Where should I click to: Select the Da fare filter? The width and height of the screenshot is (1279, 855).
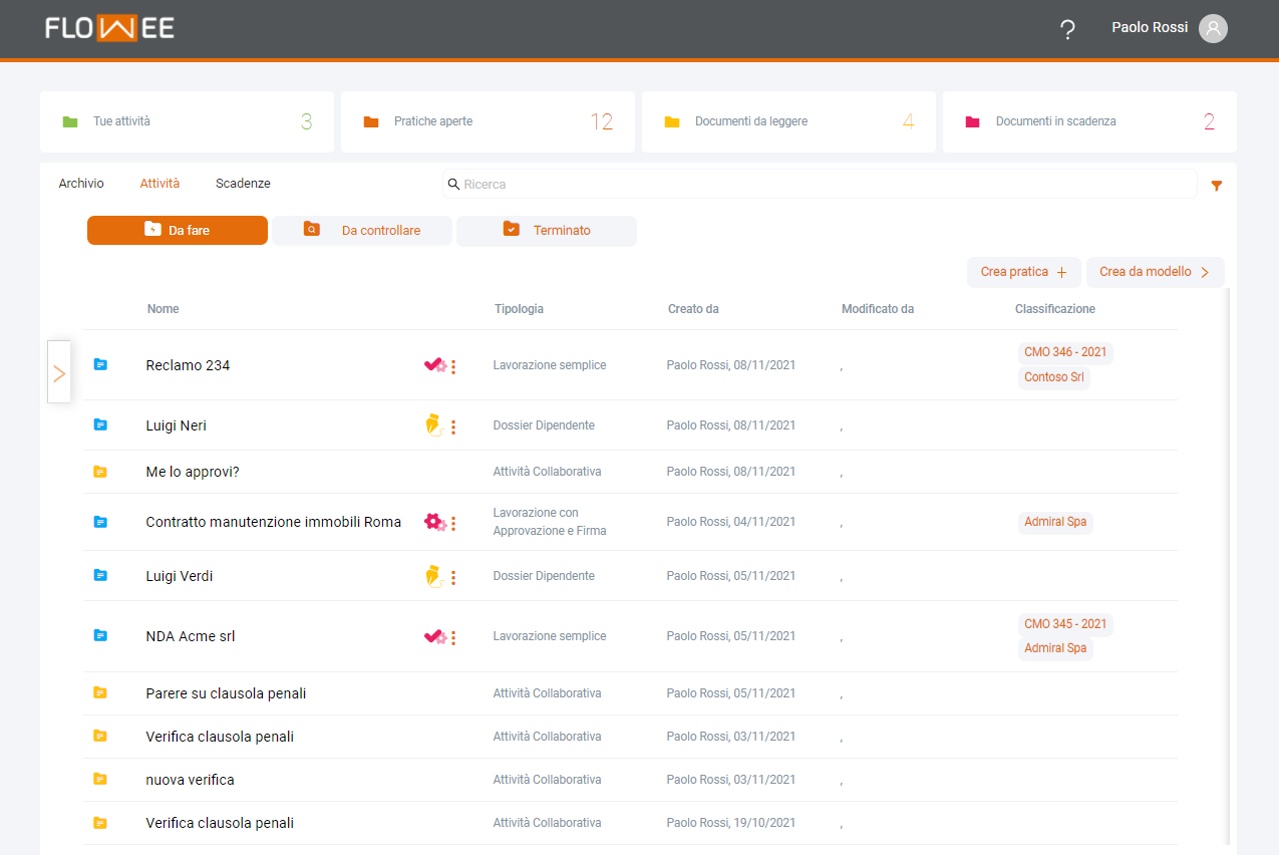pyautogui.click(x=177, y=231)
